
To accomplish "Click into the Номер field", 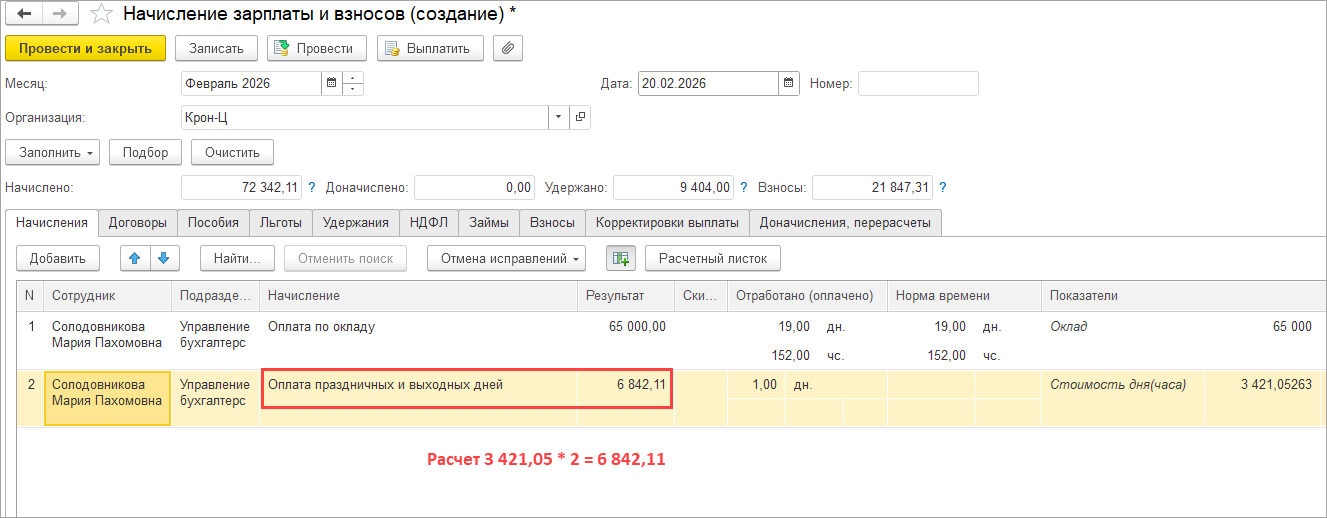I will click(918, 83).
